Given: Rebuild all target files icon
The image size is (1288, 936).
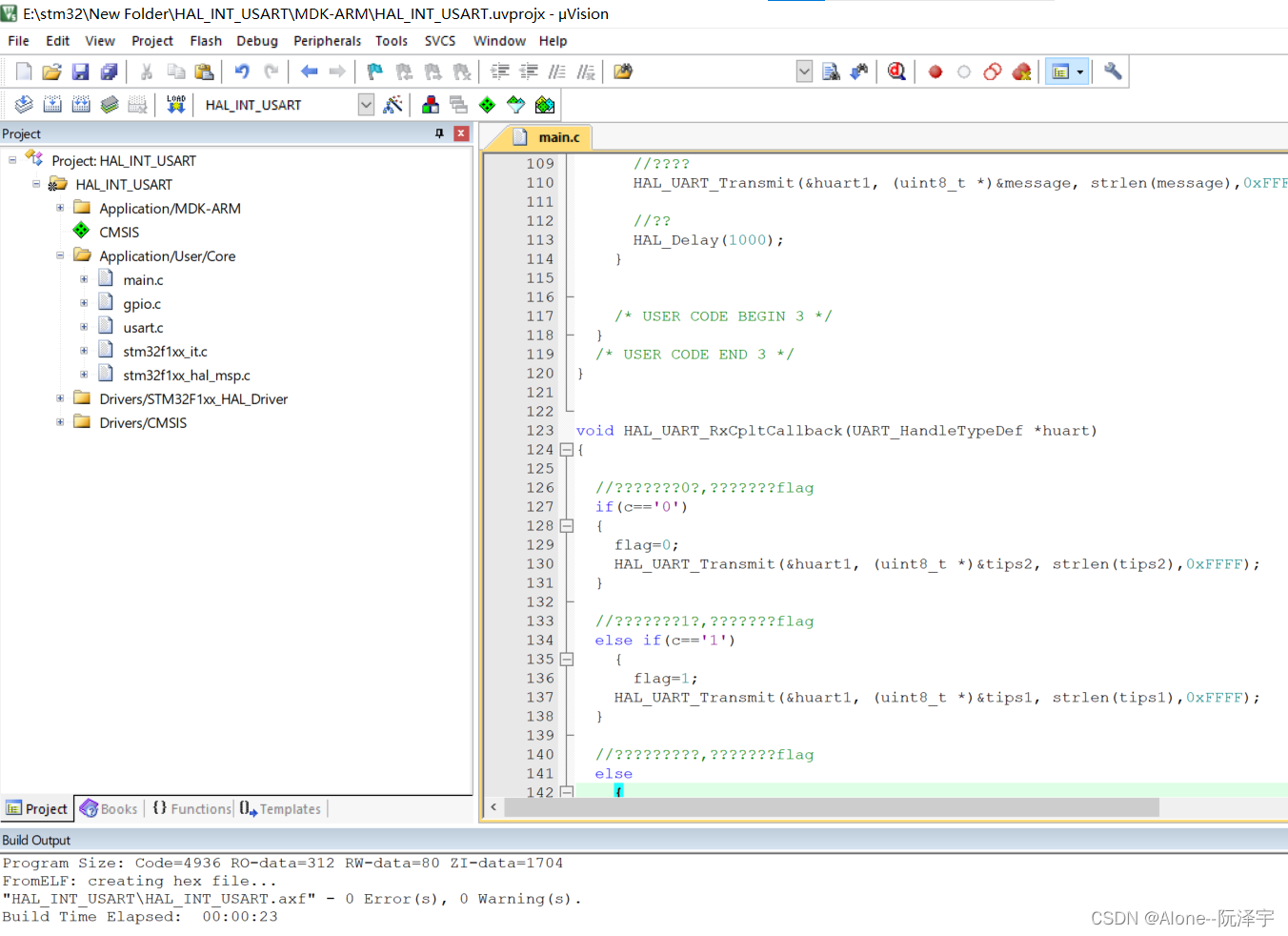Looking at the screenshot, I should click(x=81, y=105).
